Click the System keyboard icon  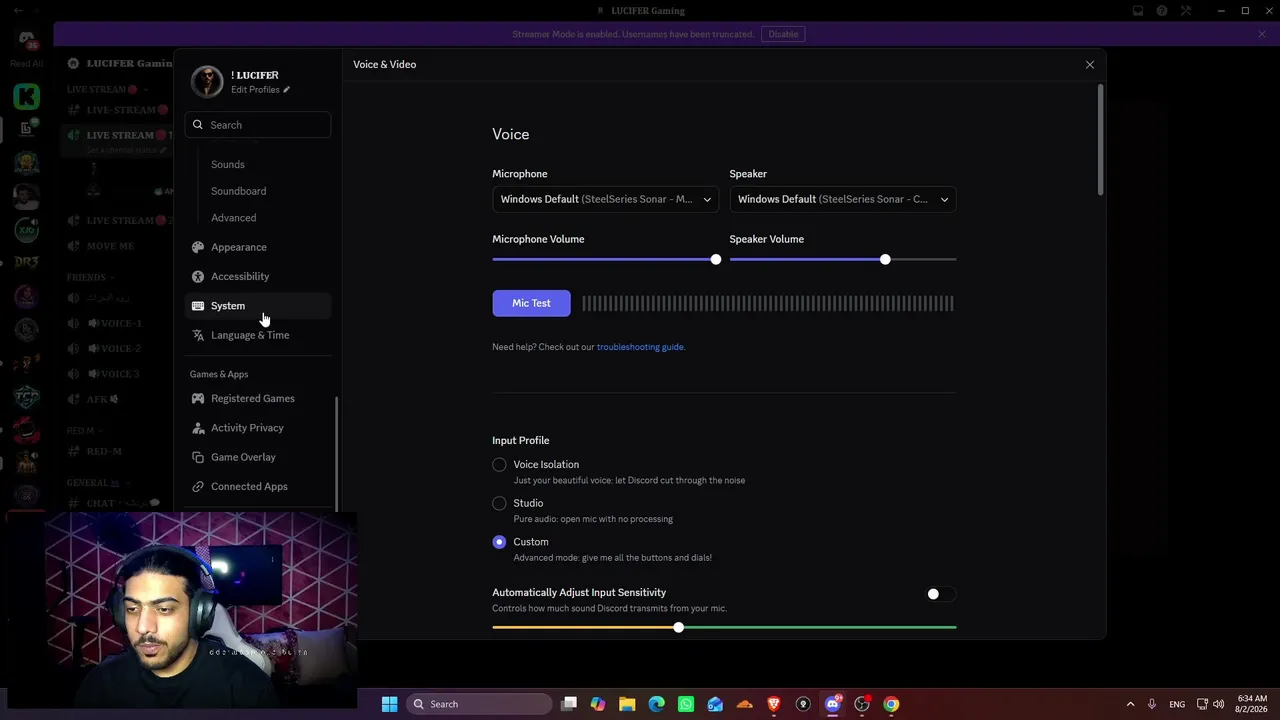[198, 306]
